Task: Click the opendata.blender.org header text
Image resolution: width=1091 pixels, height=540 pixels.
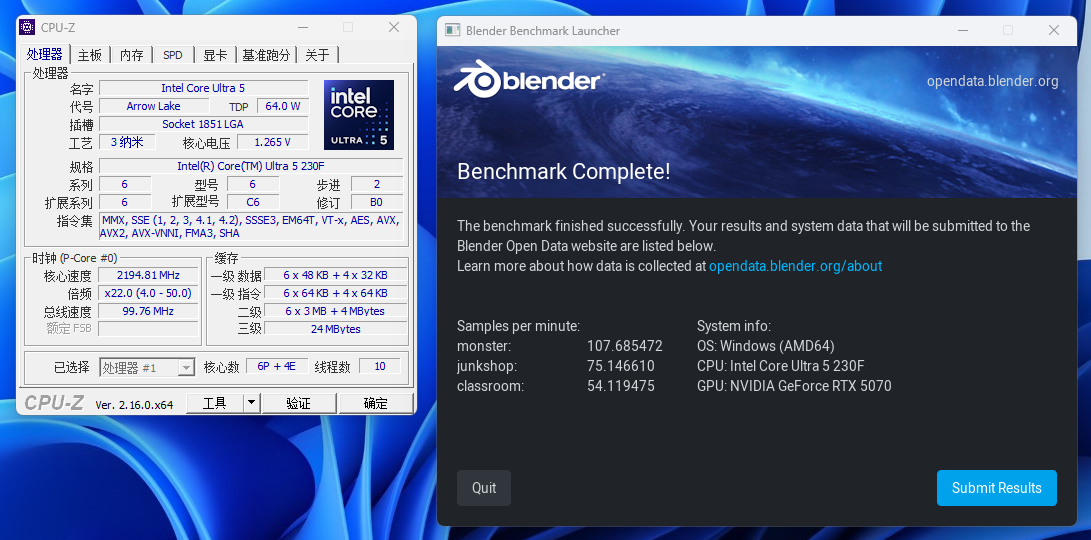Action: tap(992, 81)
